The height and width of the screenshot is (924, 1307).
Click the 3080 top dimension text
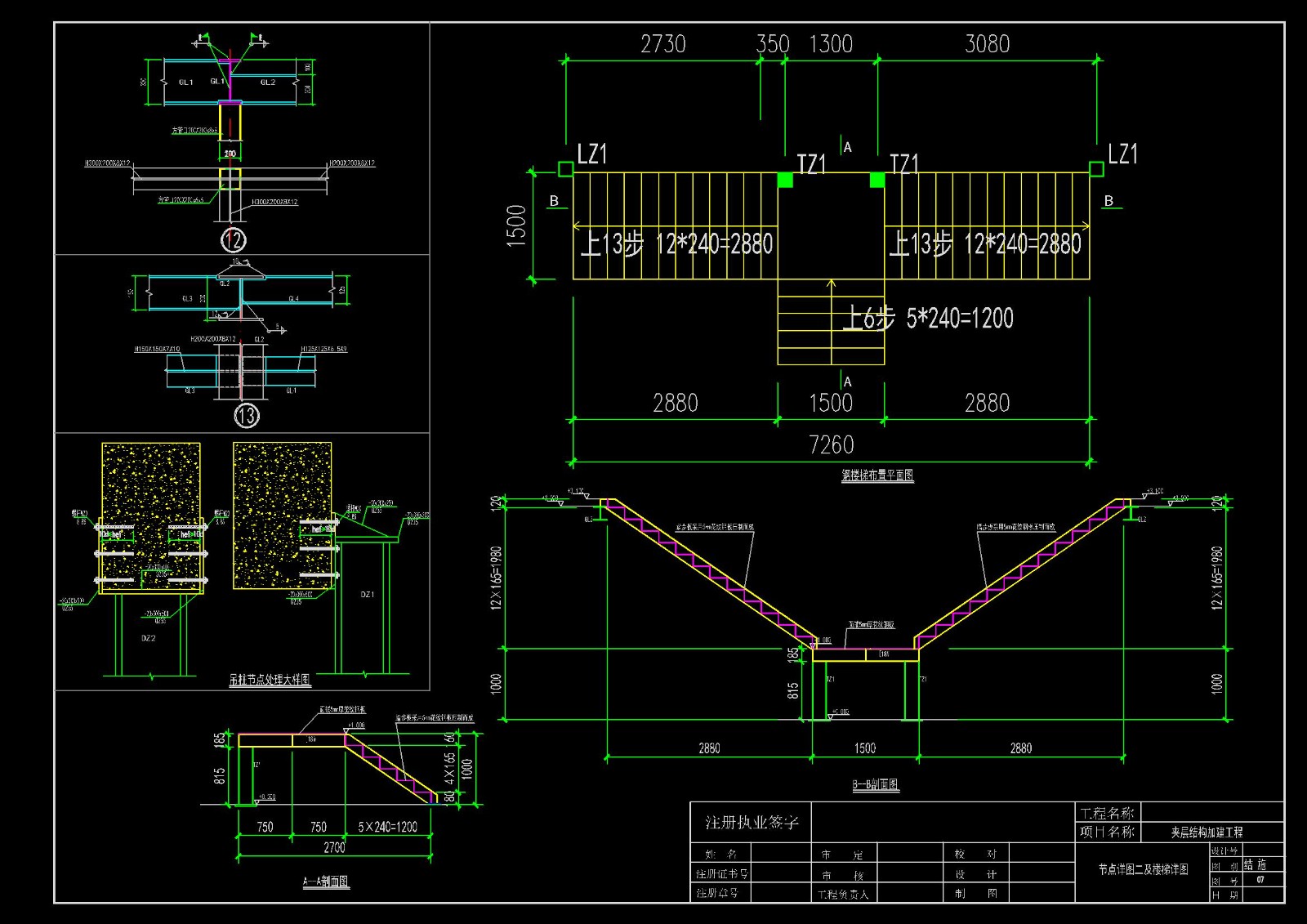[x=987, y=44]
